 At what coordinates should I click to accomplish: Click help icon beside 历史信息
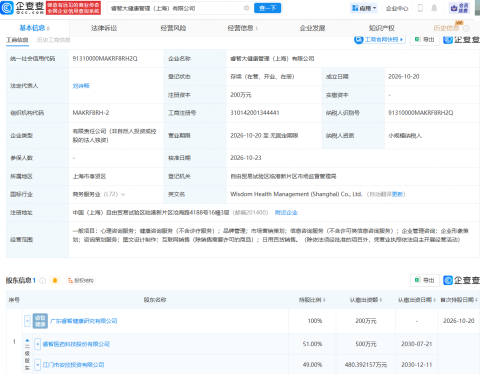click(466, 28)
